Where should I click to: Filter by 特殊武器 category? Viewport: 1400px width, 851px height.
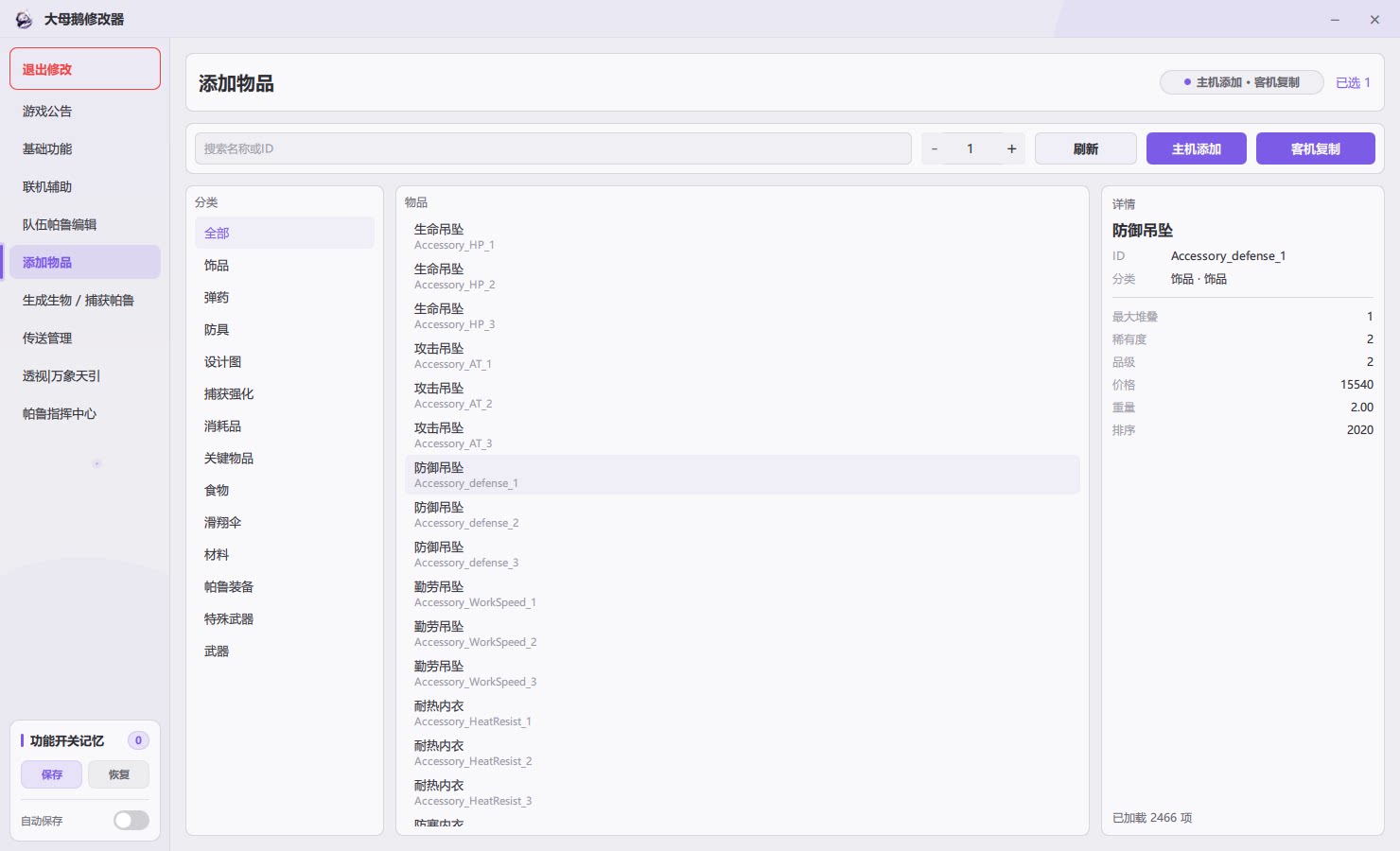(x=285, y=618)
